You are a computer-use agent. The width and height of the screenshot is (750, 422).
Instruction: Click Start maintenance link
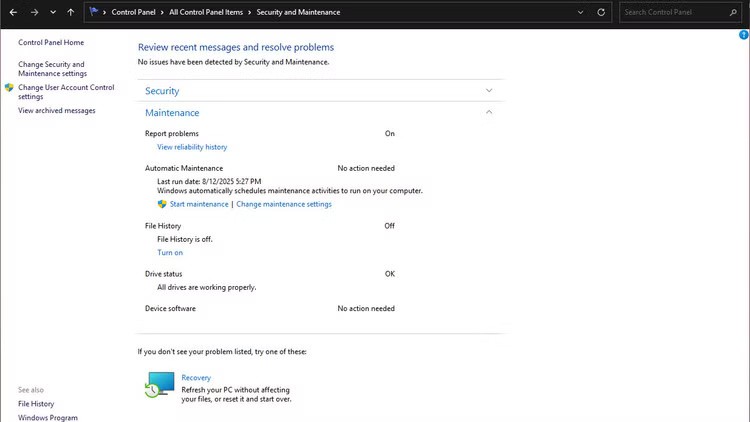pyautogui.click(x=198, y=204)
